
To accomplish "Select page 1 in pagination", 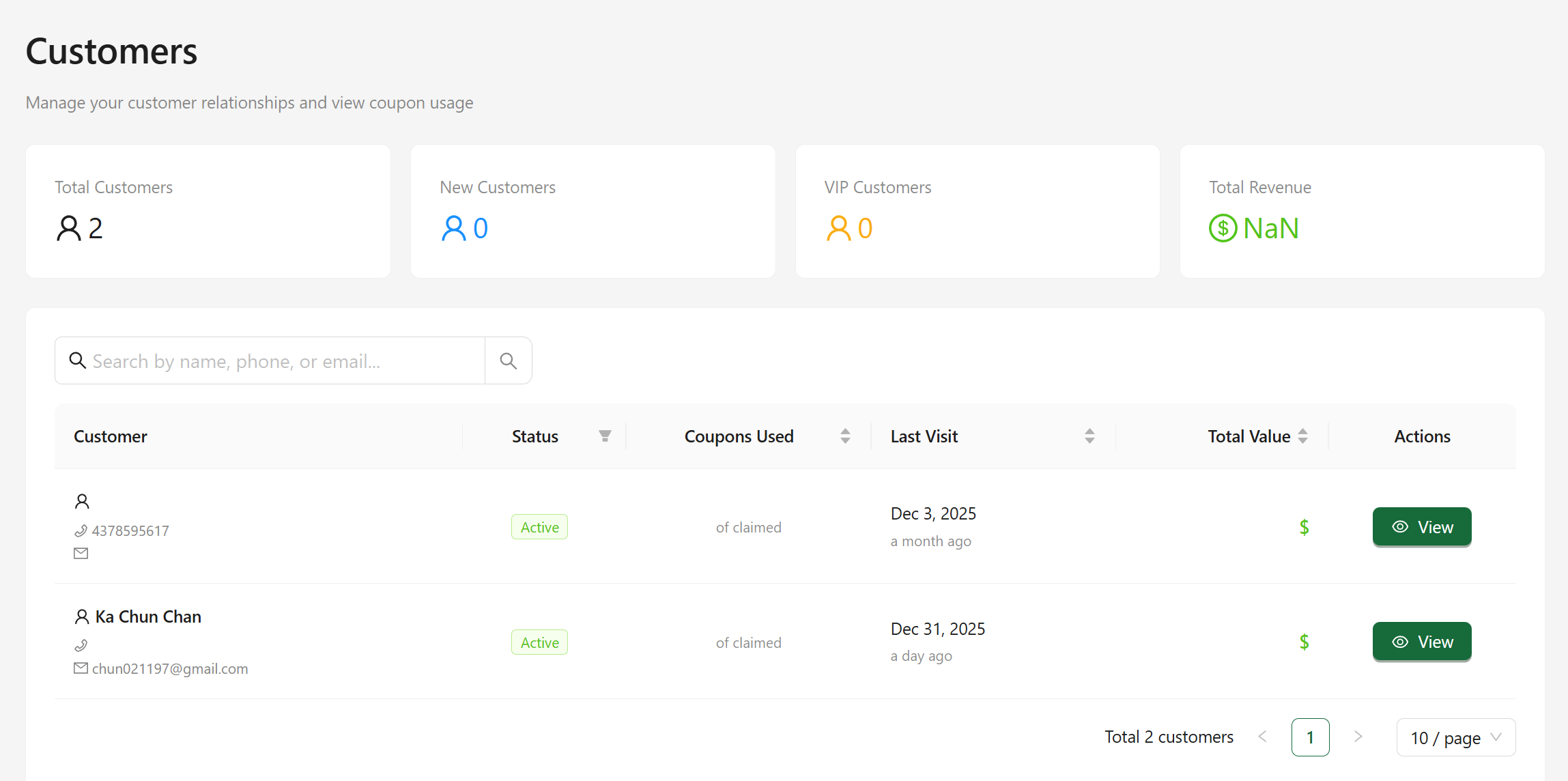I will (1310, 737).
